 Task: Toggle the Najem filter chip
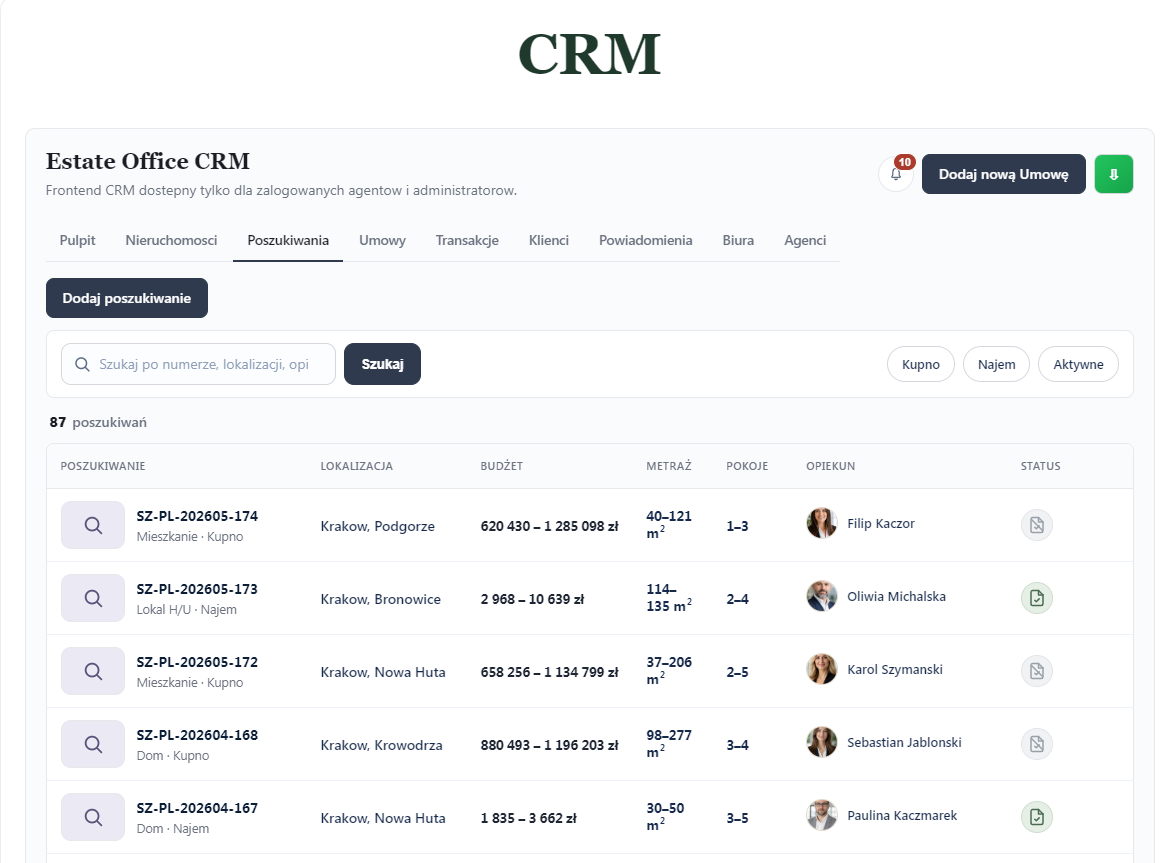tap(996, 364)
